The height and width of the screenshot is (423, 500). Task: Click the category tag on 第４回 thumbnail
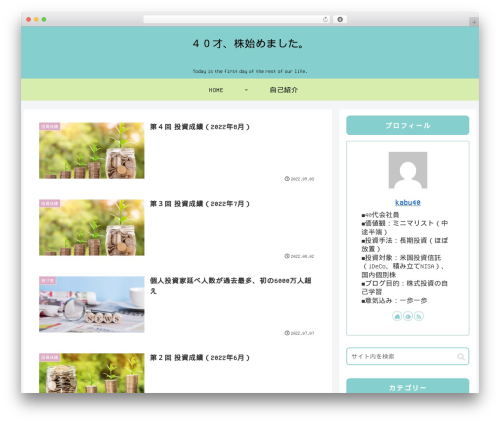(50, 126)
